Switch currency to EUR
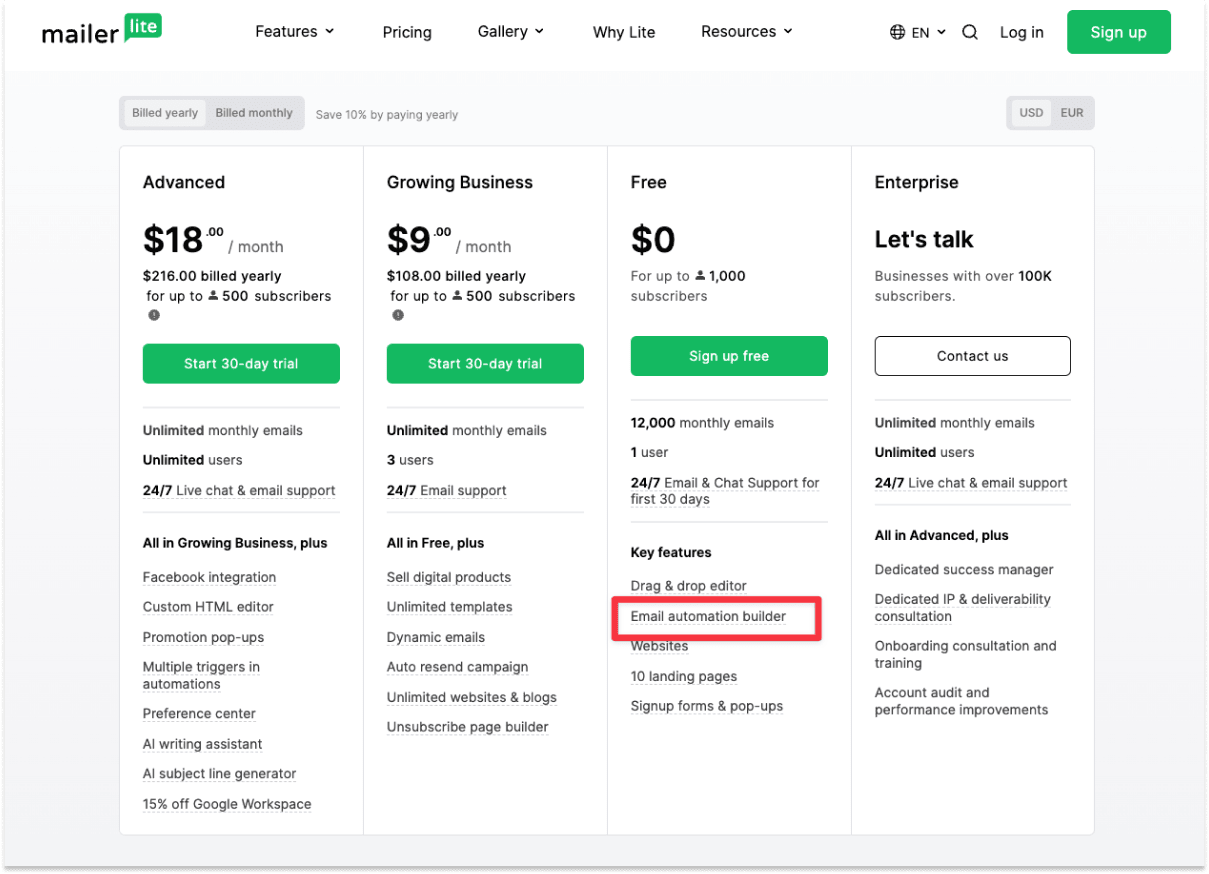The height and width of the screenshot is (874, 1209). 1071,112
